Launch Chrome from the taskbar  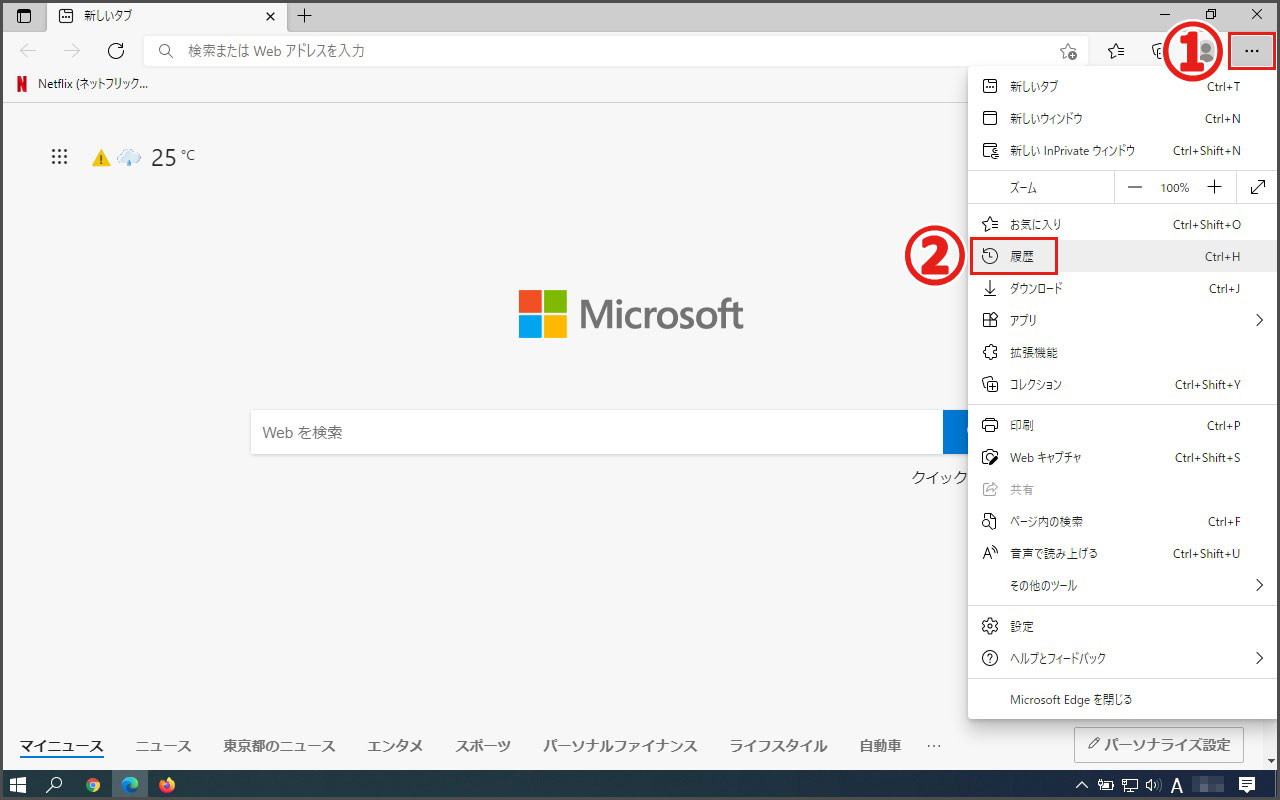[93, 785]
